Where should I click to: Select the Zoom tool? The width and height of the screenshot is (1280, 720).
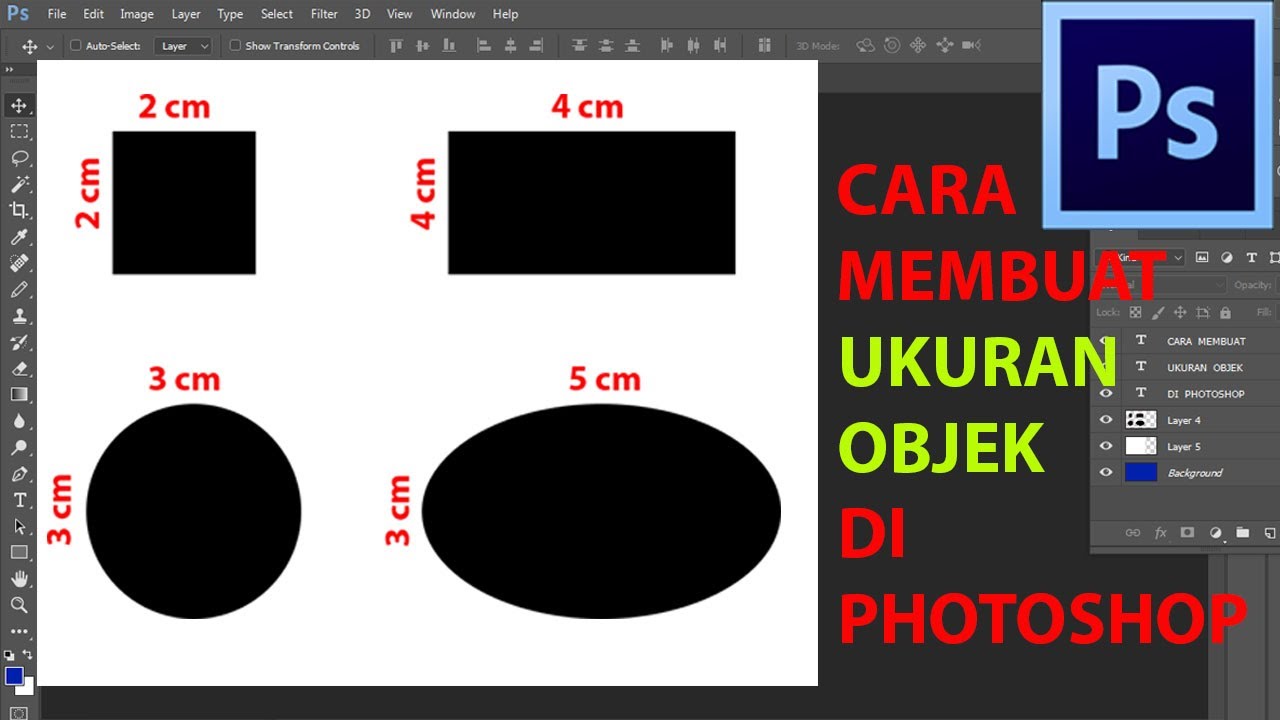click(x=19, y=604)
